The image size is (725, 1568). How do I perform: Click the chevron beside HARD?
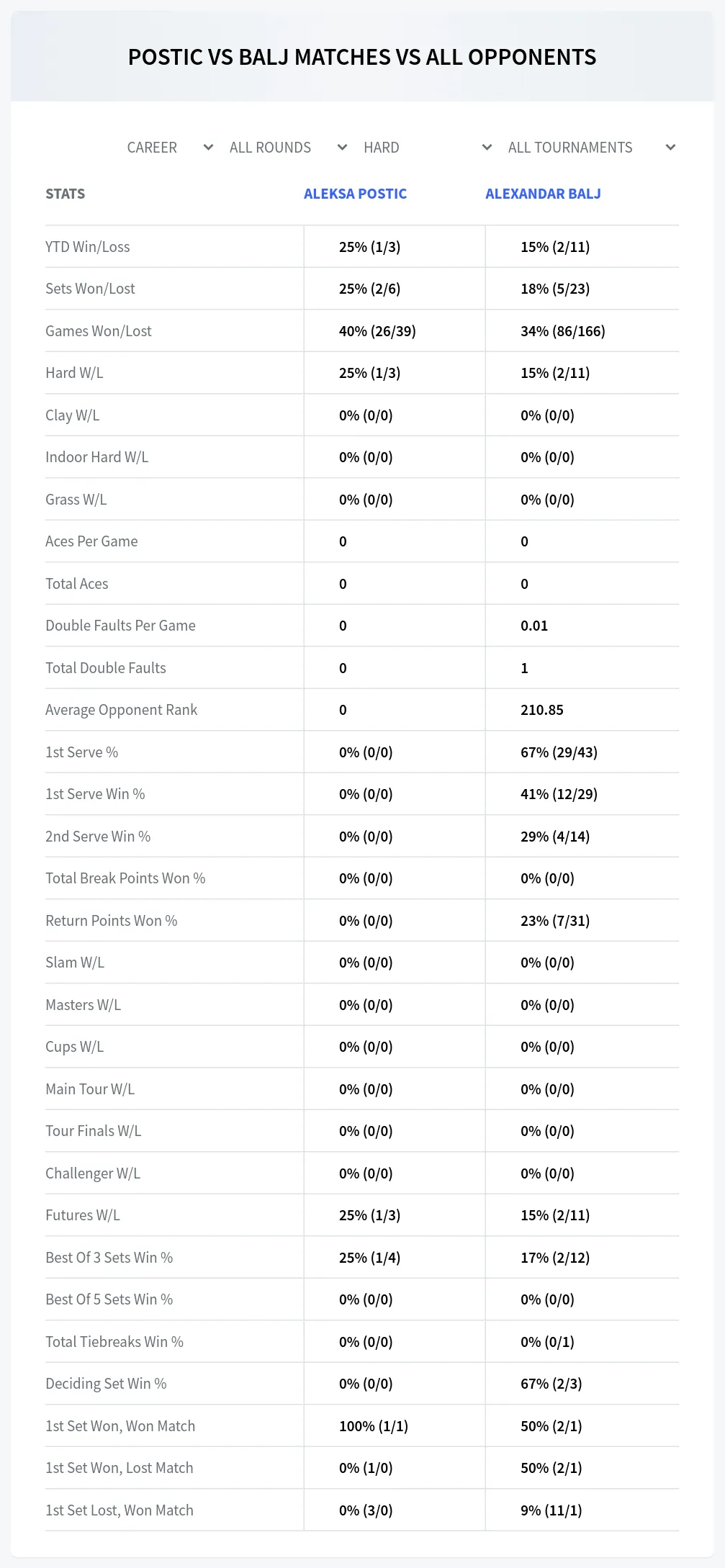coord(487,148)
